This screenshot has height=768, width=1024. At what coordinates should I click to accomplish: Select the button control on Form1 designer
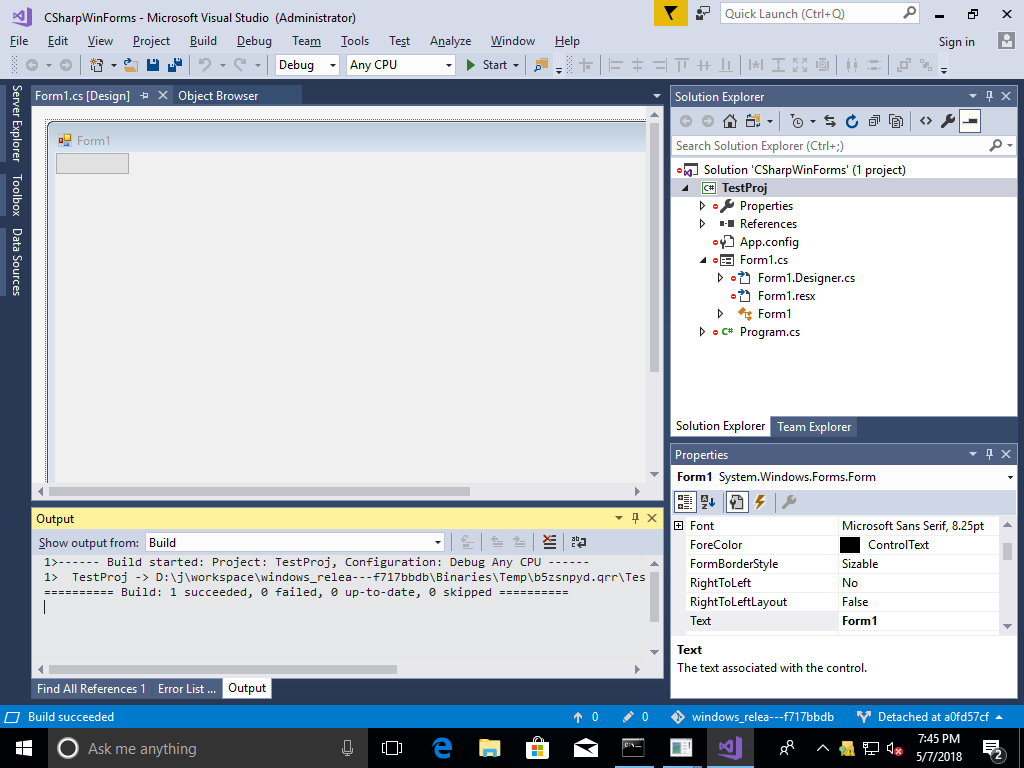92,163
